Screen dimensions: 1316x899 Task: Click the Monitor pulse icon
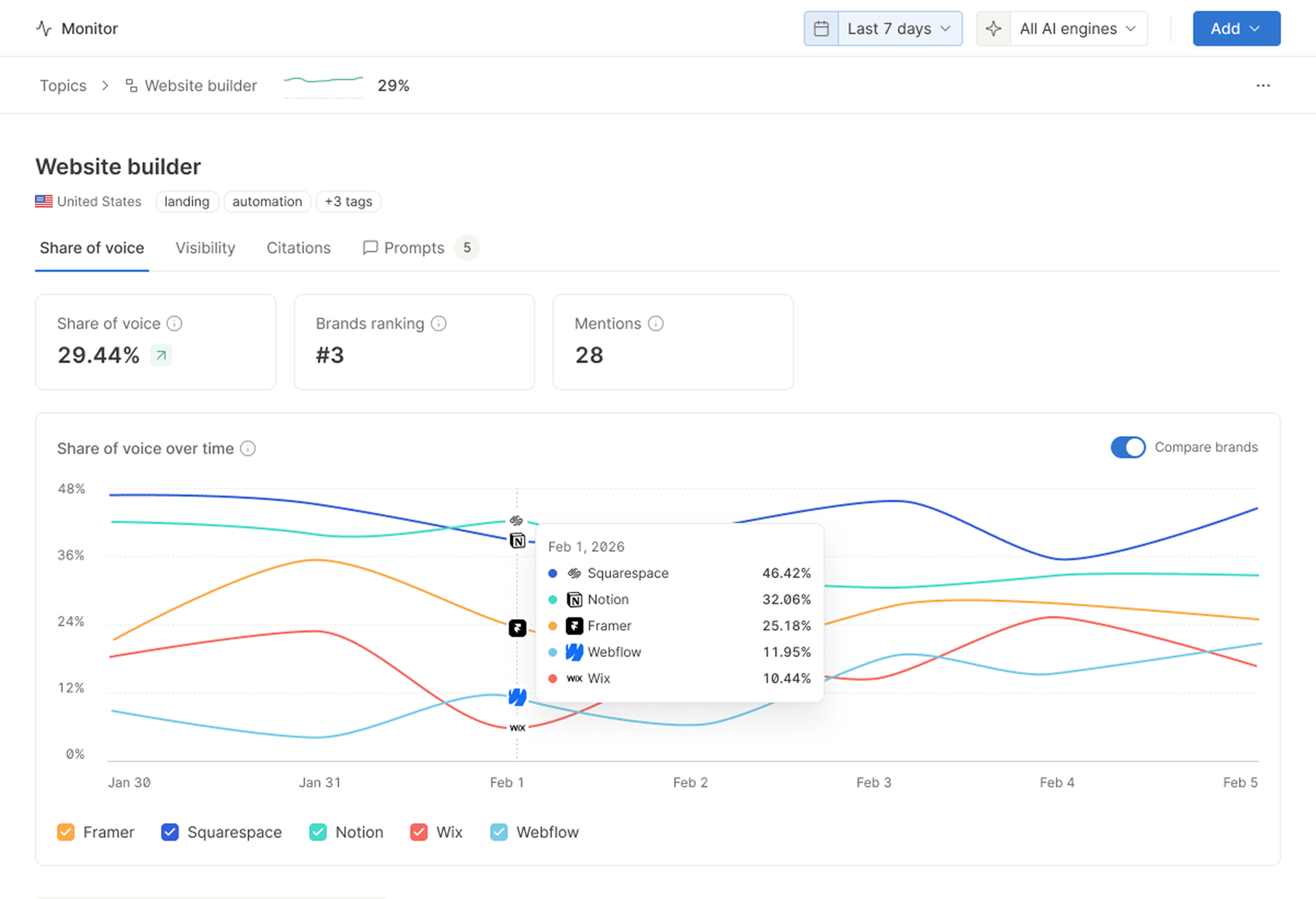point(44,29)
